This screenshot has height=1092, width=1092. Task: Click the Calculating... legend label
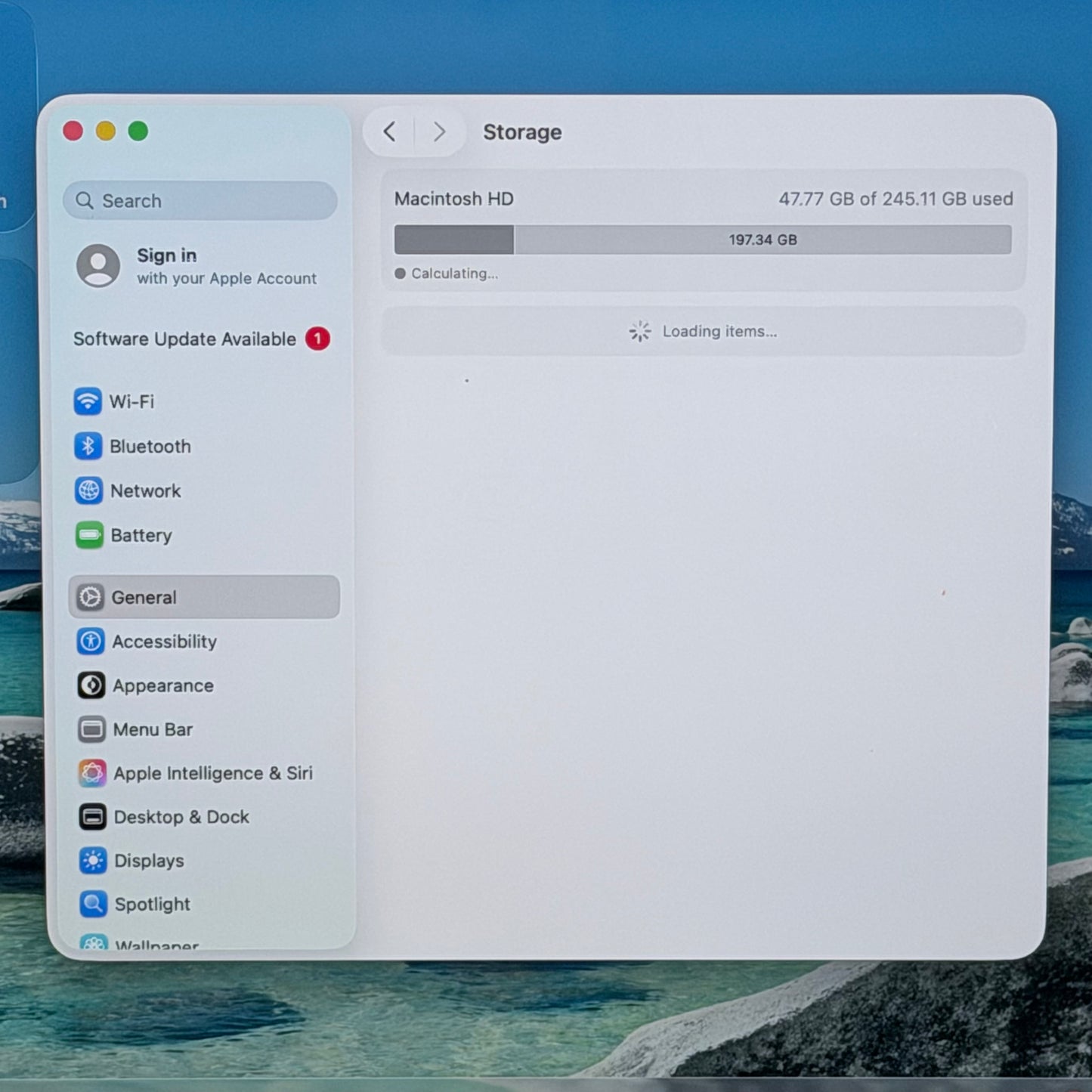pyautogui.click(x=454, y=274)
